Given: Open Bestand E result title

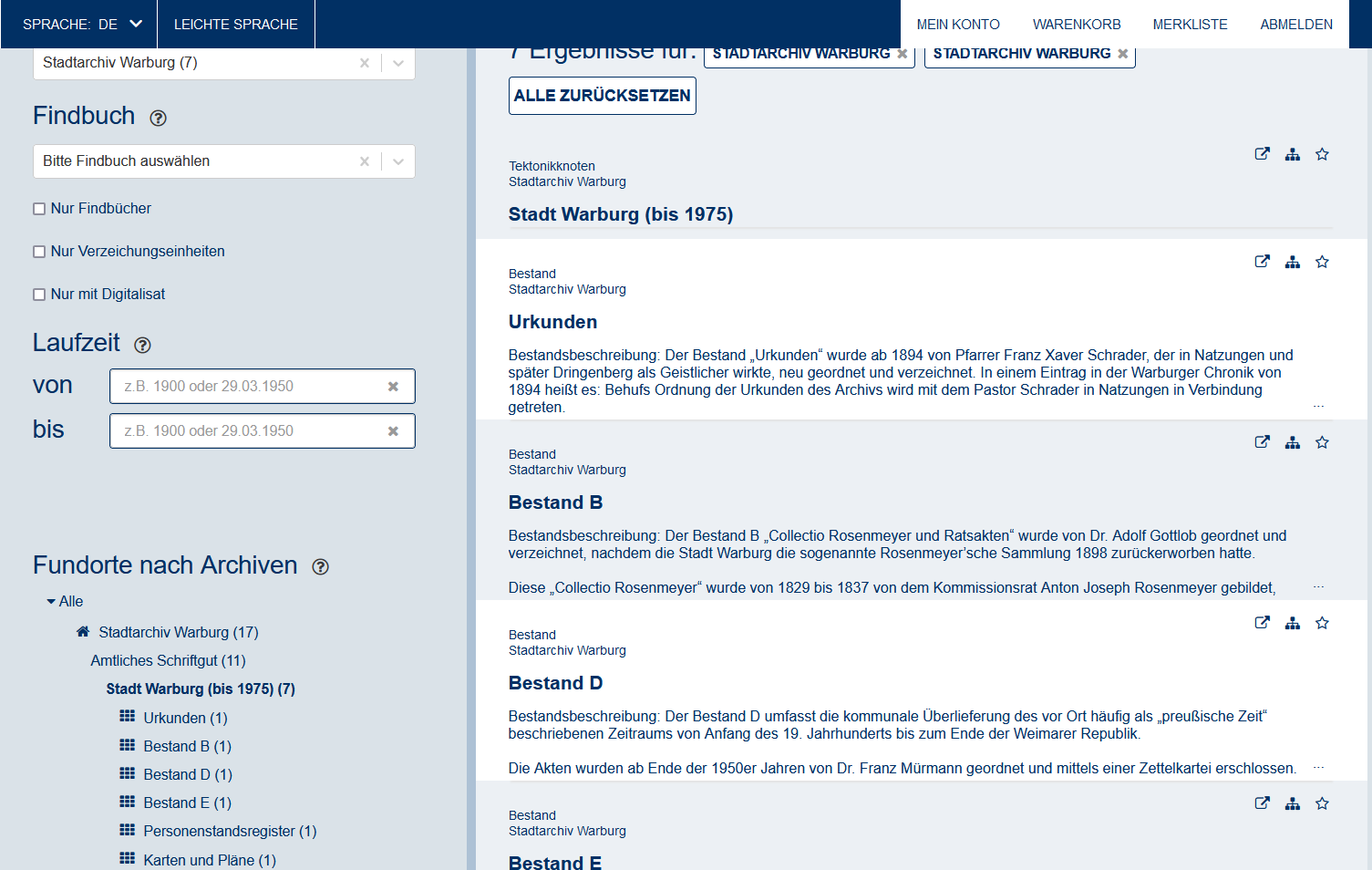Looking at the screenshot, I should coord(555,862).
